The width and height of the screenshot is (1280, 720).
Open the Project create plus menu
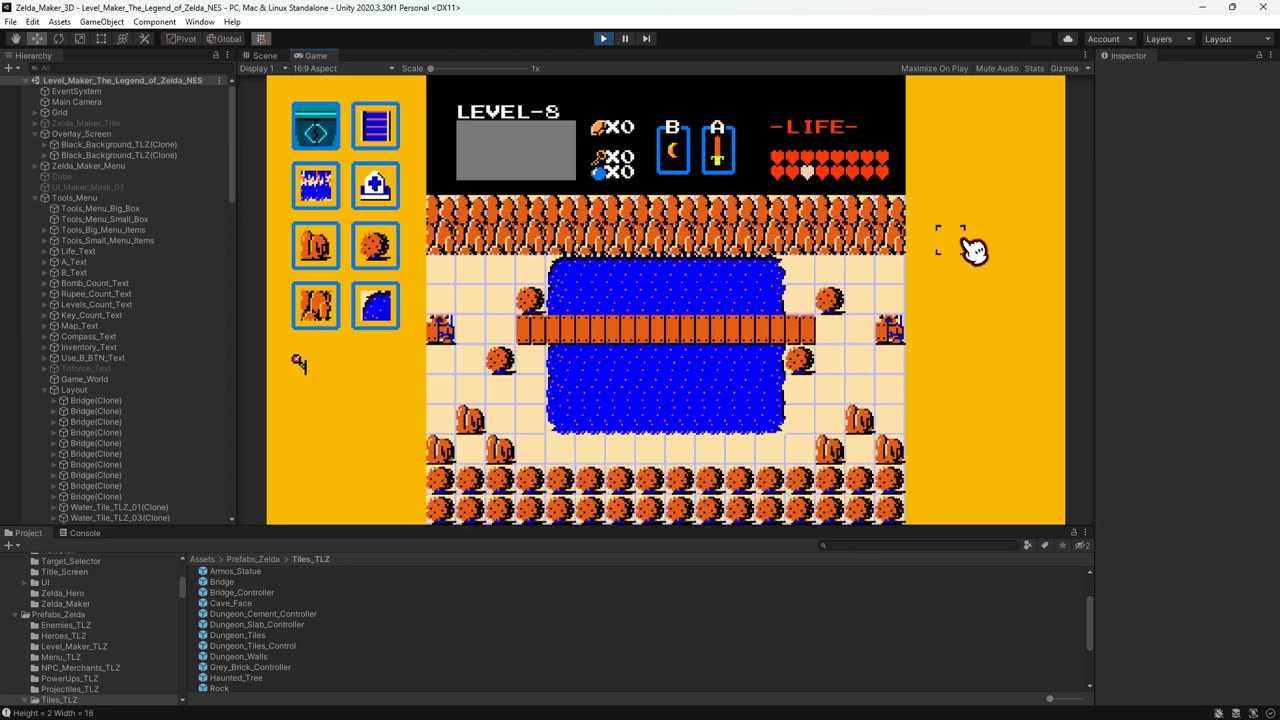[10, 545]
